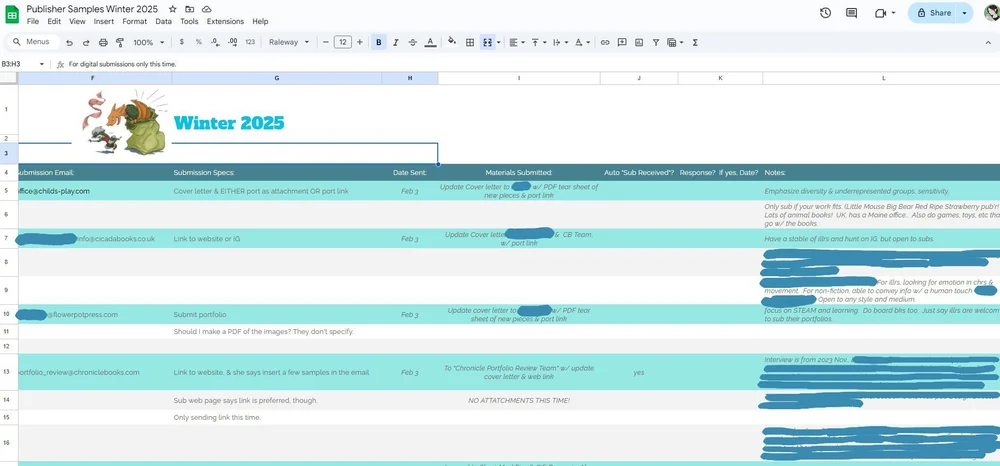Format cells as currency

click(182, 42)
